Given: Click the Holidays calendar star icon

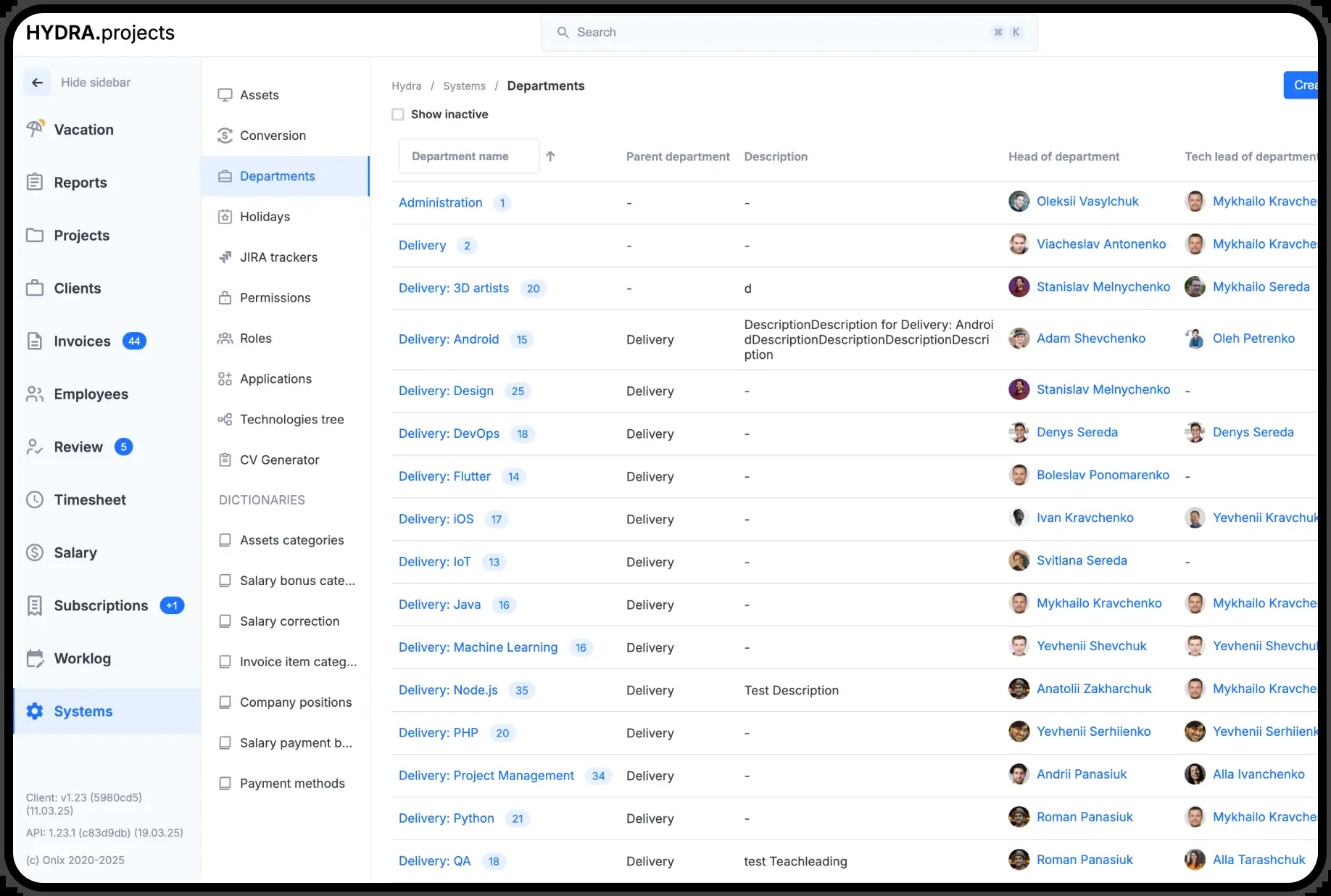Looking at the screenshot, I should tap(225, 217).
